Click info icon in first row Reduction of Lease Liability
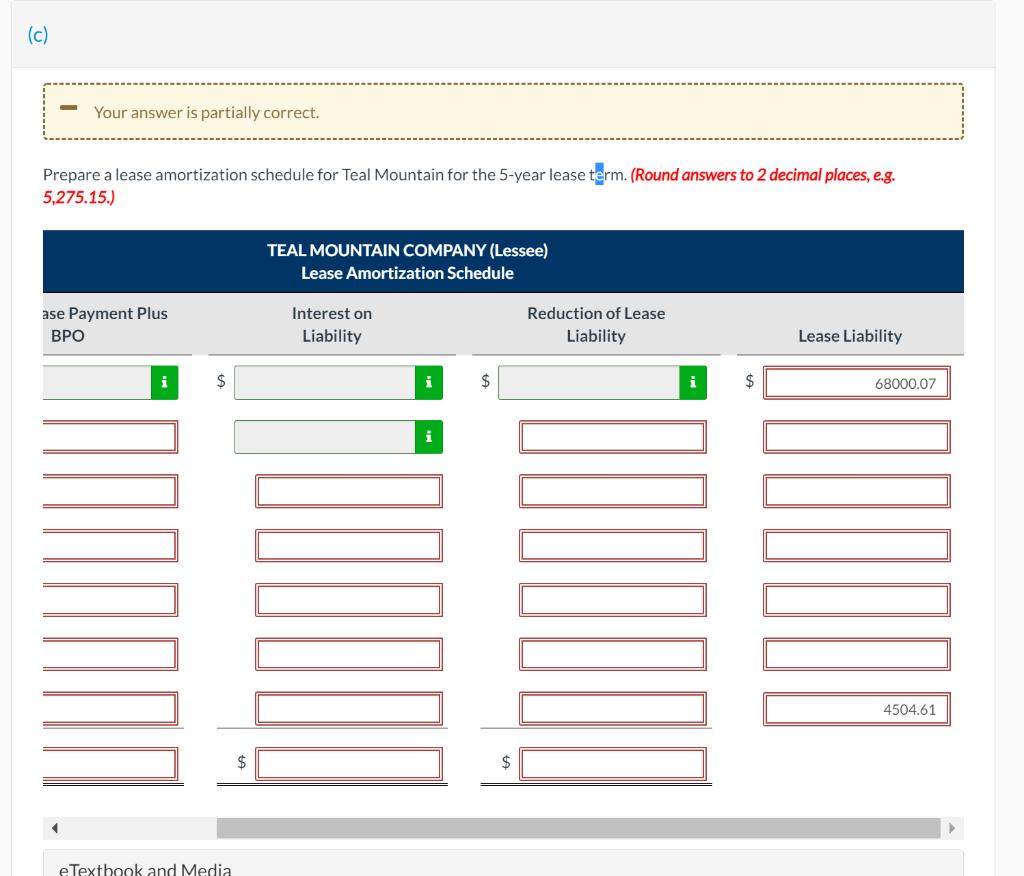The height and width of the screenshot is (876, 1024). (693, 382)
